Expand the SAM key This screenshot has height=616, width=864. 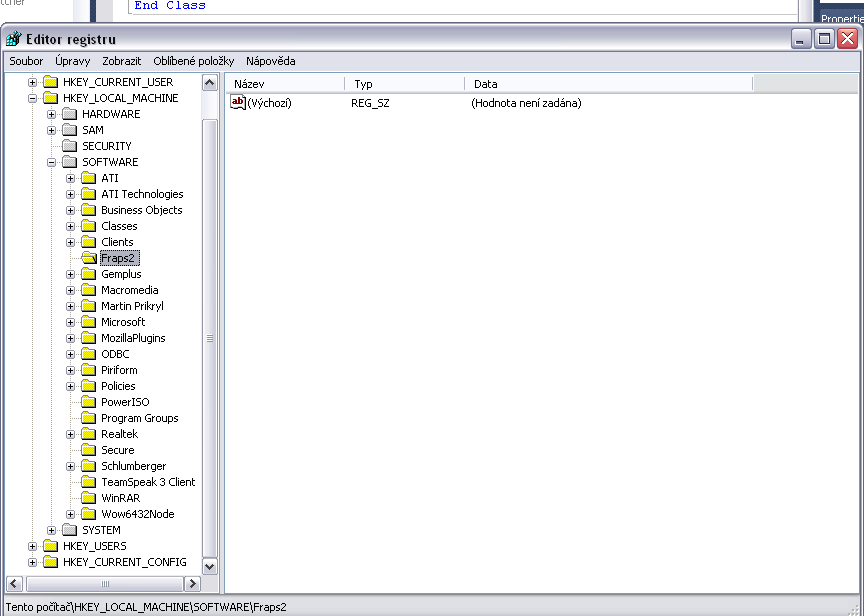pos(51,131)
